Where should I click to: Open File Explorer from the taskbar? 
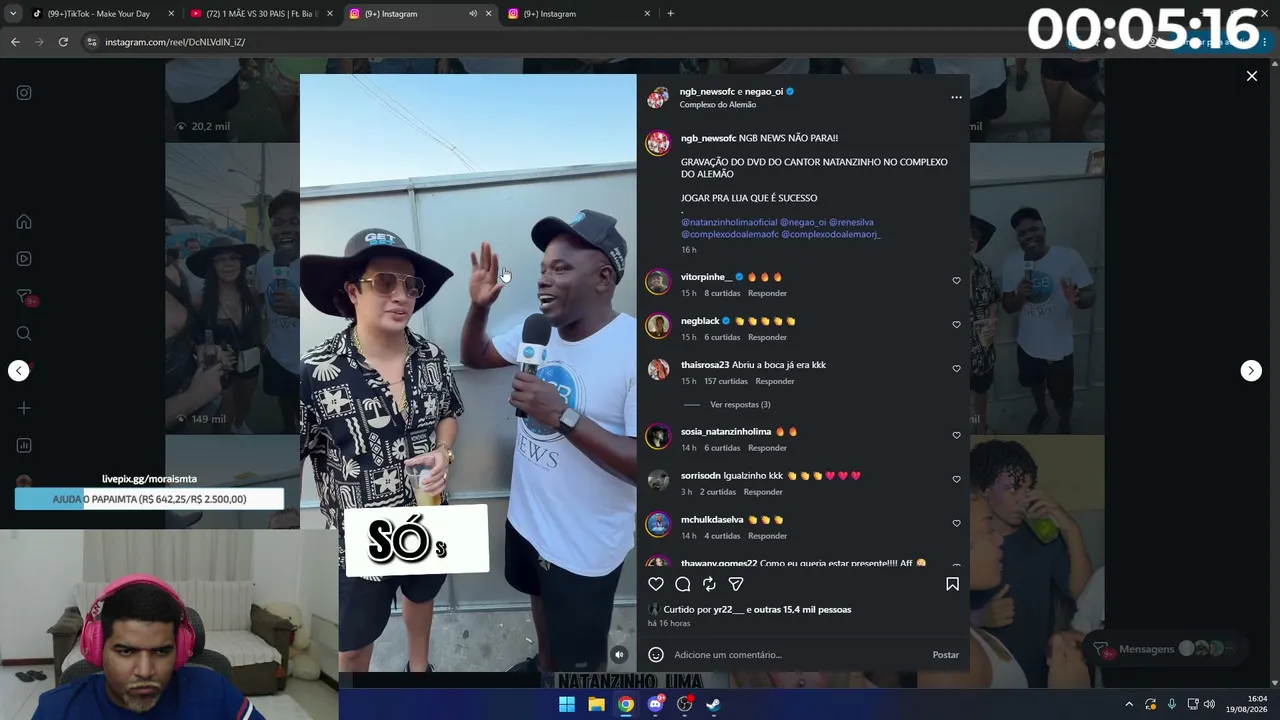tap(596, 704)
